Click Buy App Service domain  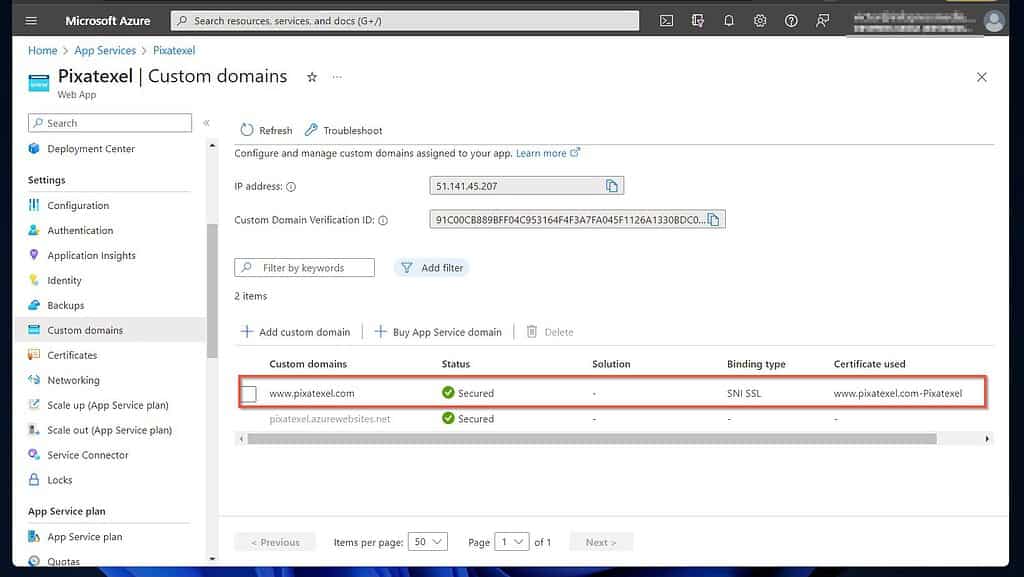(438, 332)
